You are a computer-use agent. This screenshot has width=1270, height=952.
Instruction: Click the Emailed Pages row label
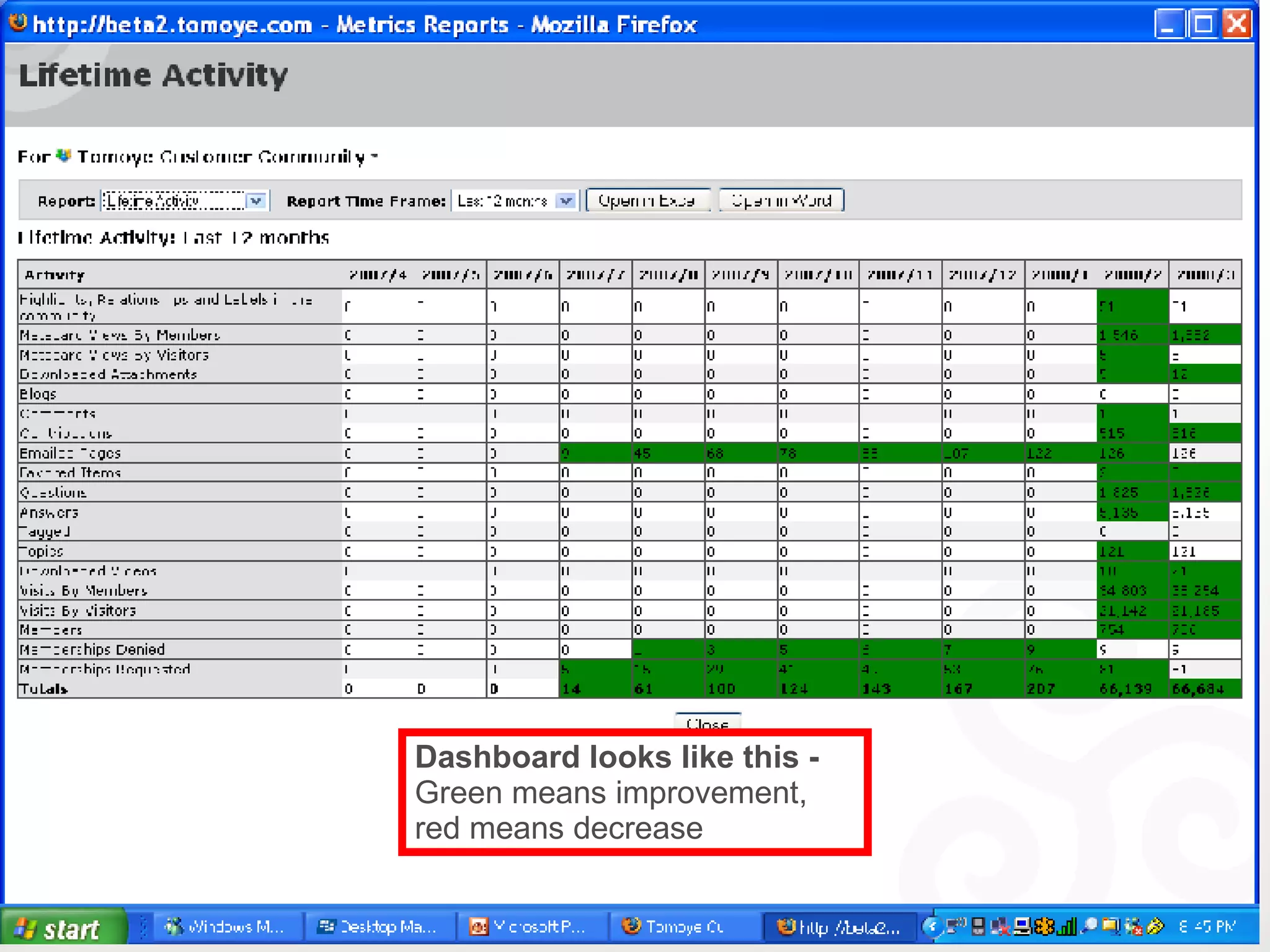pyautogui.click(x=70, y=453)
